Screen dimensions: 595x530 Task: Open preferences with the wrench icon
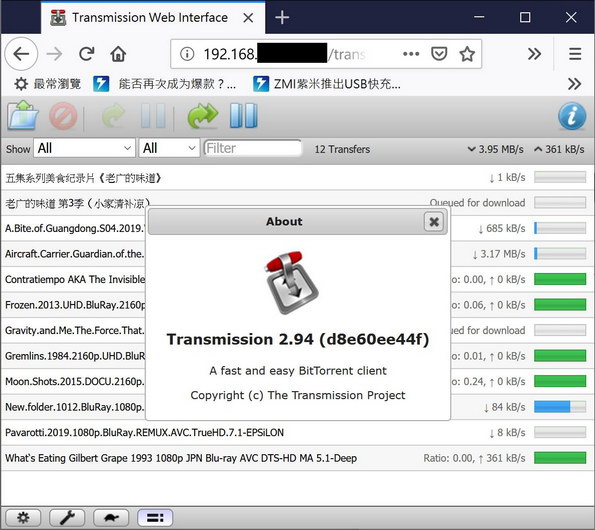[x=67, y=518]
